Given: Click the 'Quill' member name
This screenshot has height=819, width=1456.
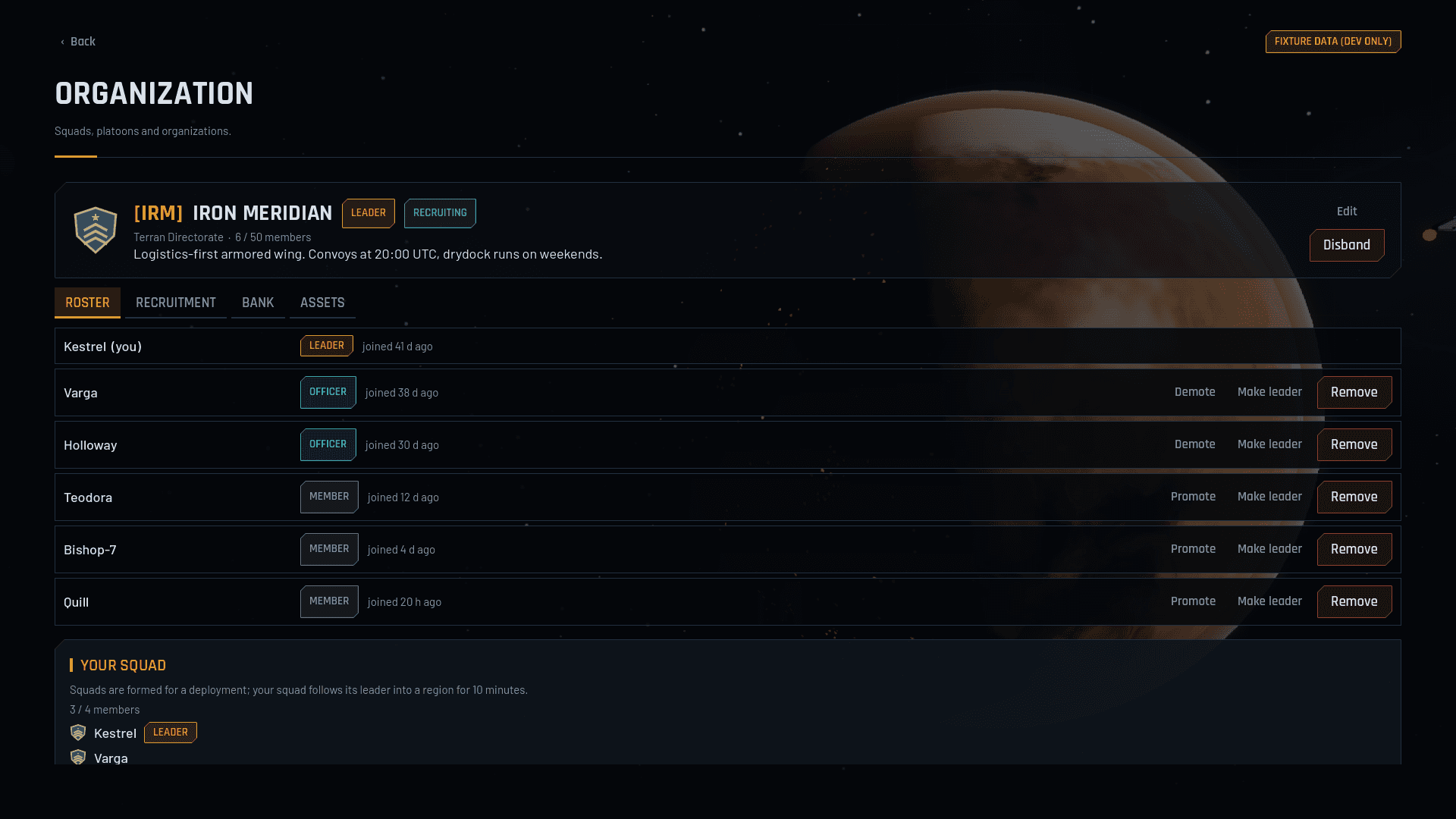Looking at the screenshot, I should pyautogui.click(x=77, y=602).
